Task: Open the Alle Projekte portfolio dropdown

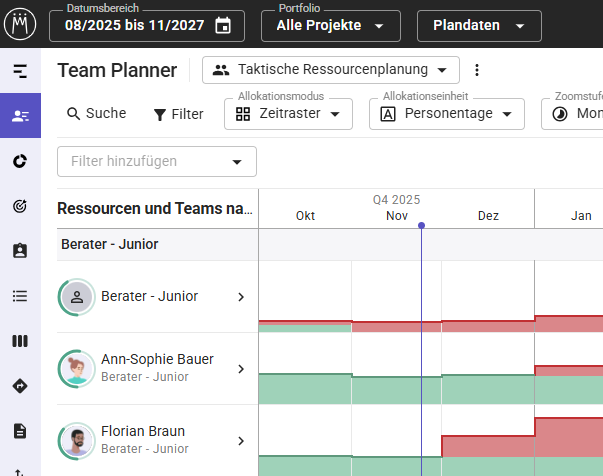Action: point(330,26)
